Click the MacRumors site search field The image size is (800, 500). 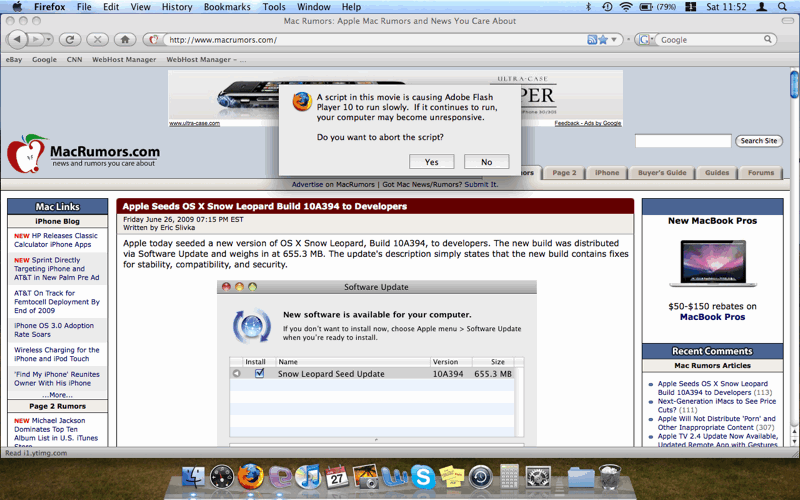click(683, 141)
